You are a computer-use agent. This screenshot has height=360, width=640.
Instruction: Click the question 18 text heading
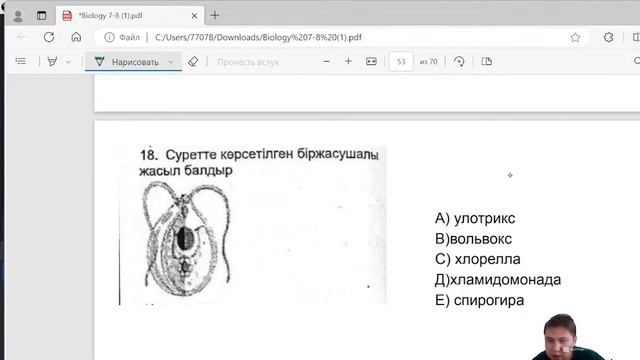coord(259,162)
